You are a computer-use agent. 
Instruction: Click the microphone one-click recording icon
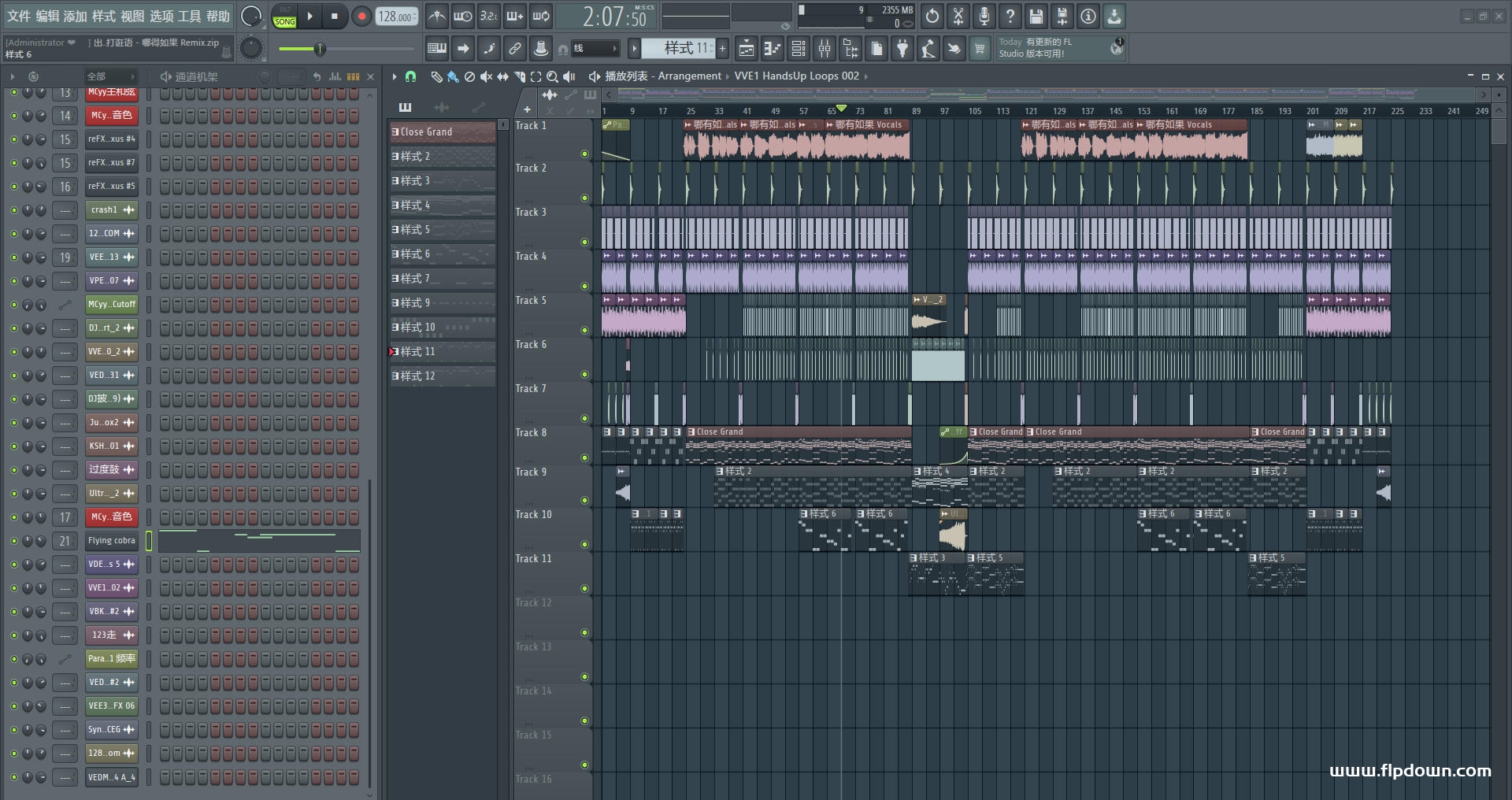984,17
